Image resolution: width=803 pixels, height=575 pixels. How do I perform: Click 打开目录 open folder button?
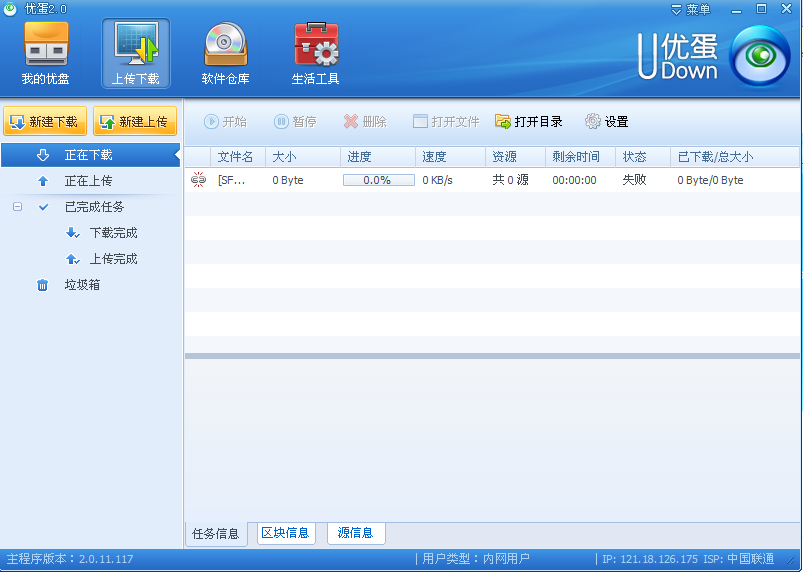[x=529, y=122]
